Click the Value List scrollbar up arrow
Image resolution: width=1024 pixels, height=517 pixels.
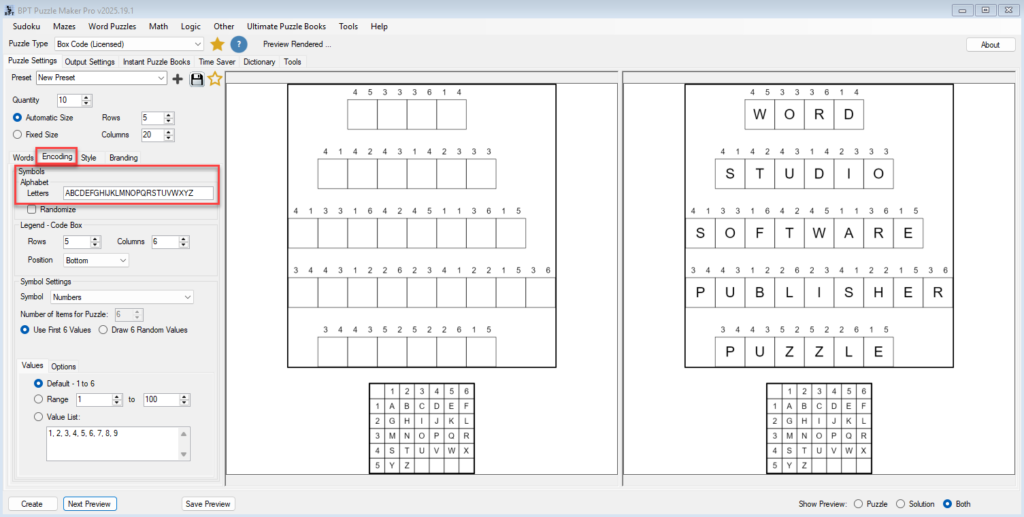(184, 433)
